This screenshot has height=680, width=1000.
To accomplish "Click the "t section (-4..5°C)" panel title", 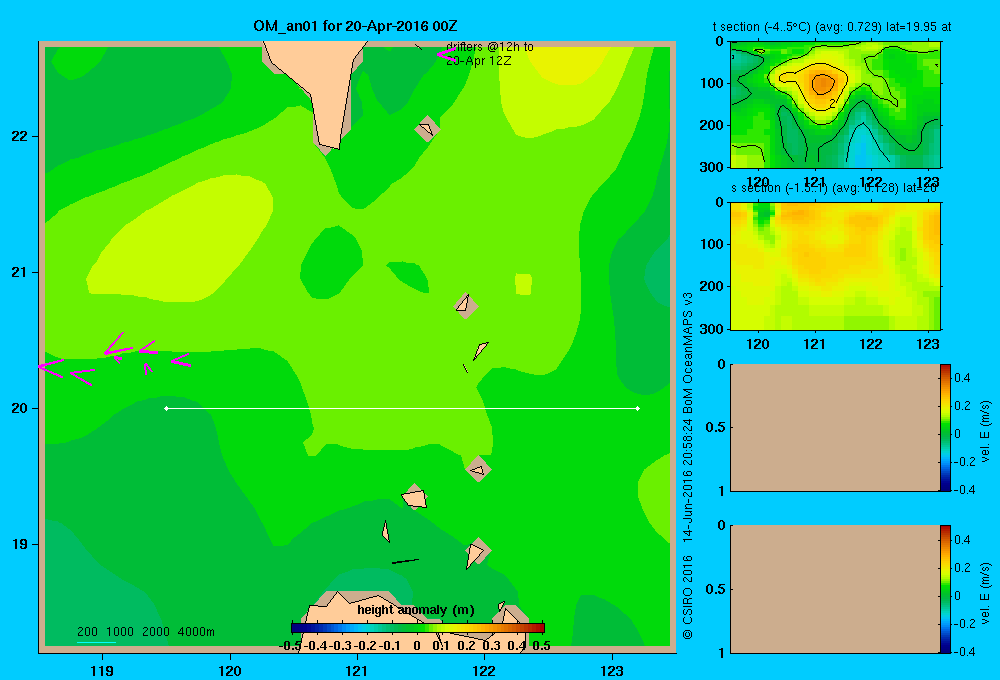I will coord(832,27).
